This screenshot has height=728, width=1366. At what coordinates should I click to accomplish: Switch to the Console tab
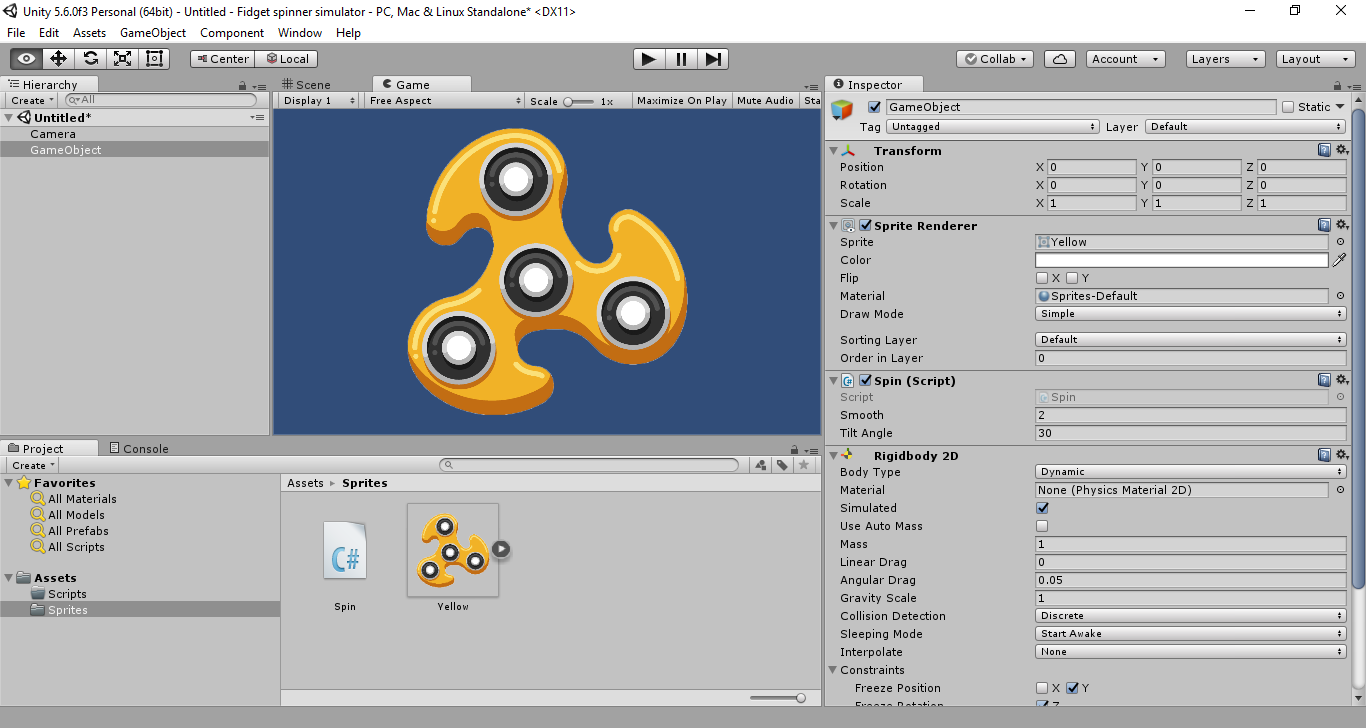tap(139, 449)
